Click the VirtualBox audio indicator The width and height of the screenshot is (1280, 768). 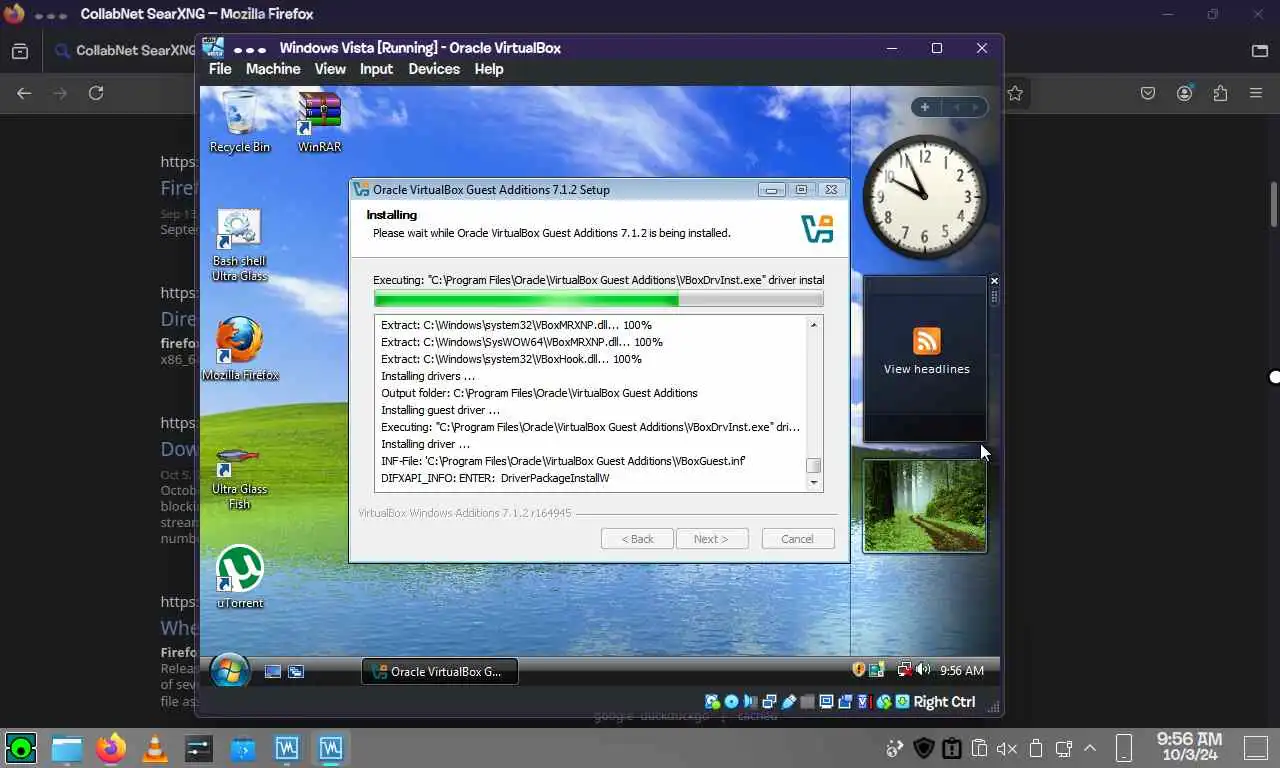click(750, 702)
